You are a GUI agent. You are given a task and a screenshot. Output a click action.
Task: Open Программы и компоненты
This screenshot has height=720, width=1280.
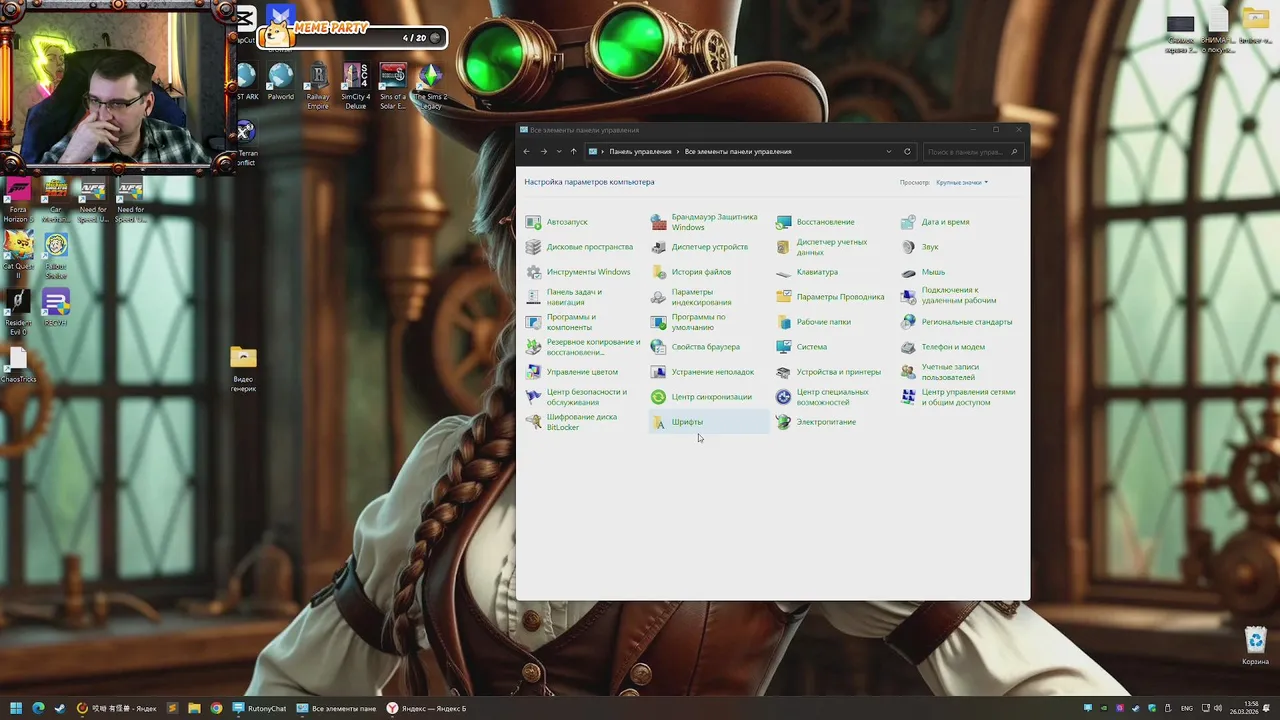tap(562, 322)
